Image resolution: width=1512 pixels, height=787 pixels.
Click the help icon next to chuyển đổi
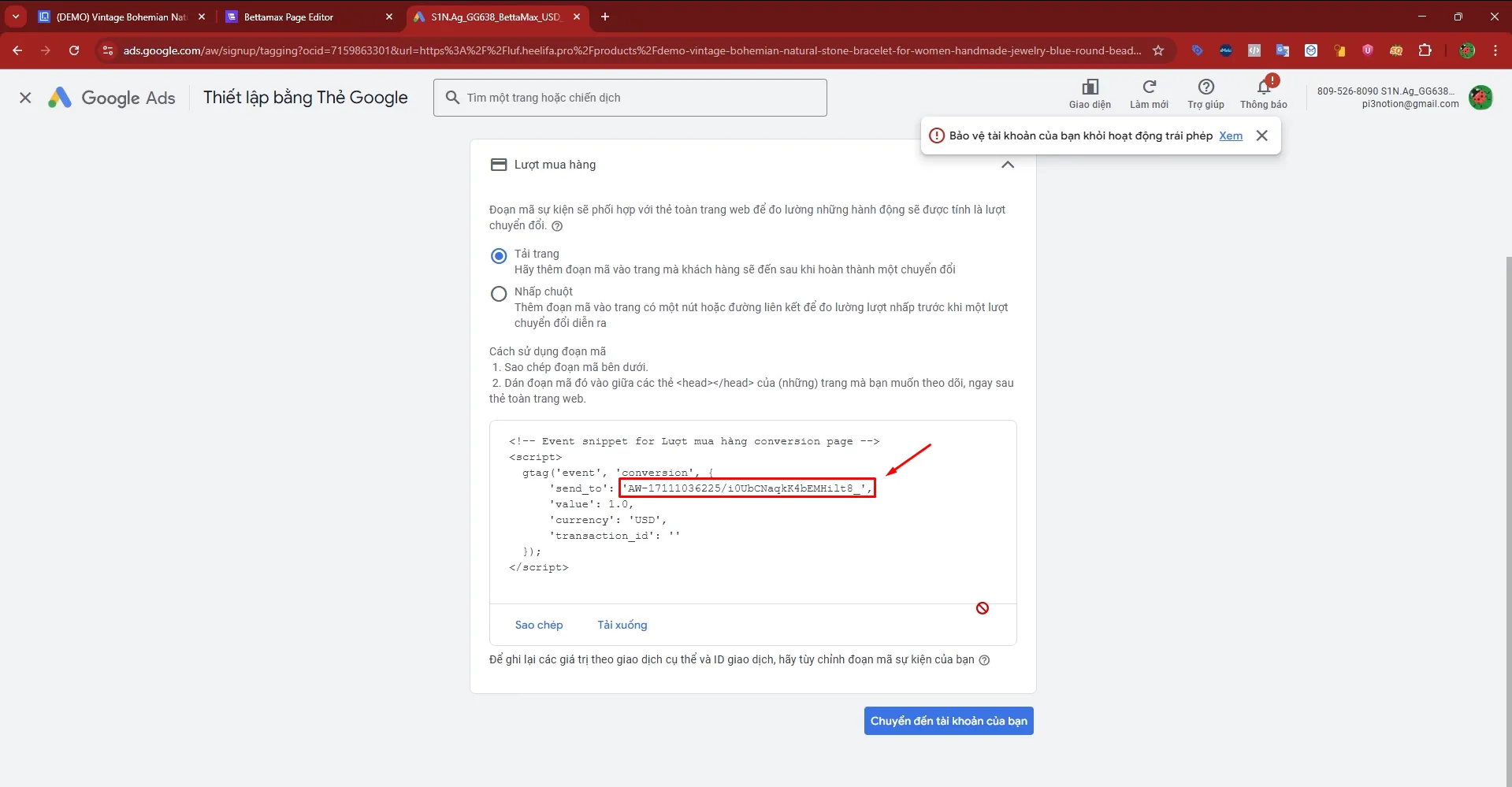(557, 226)
